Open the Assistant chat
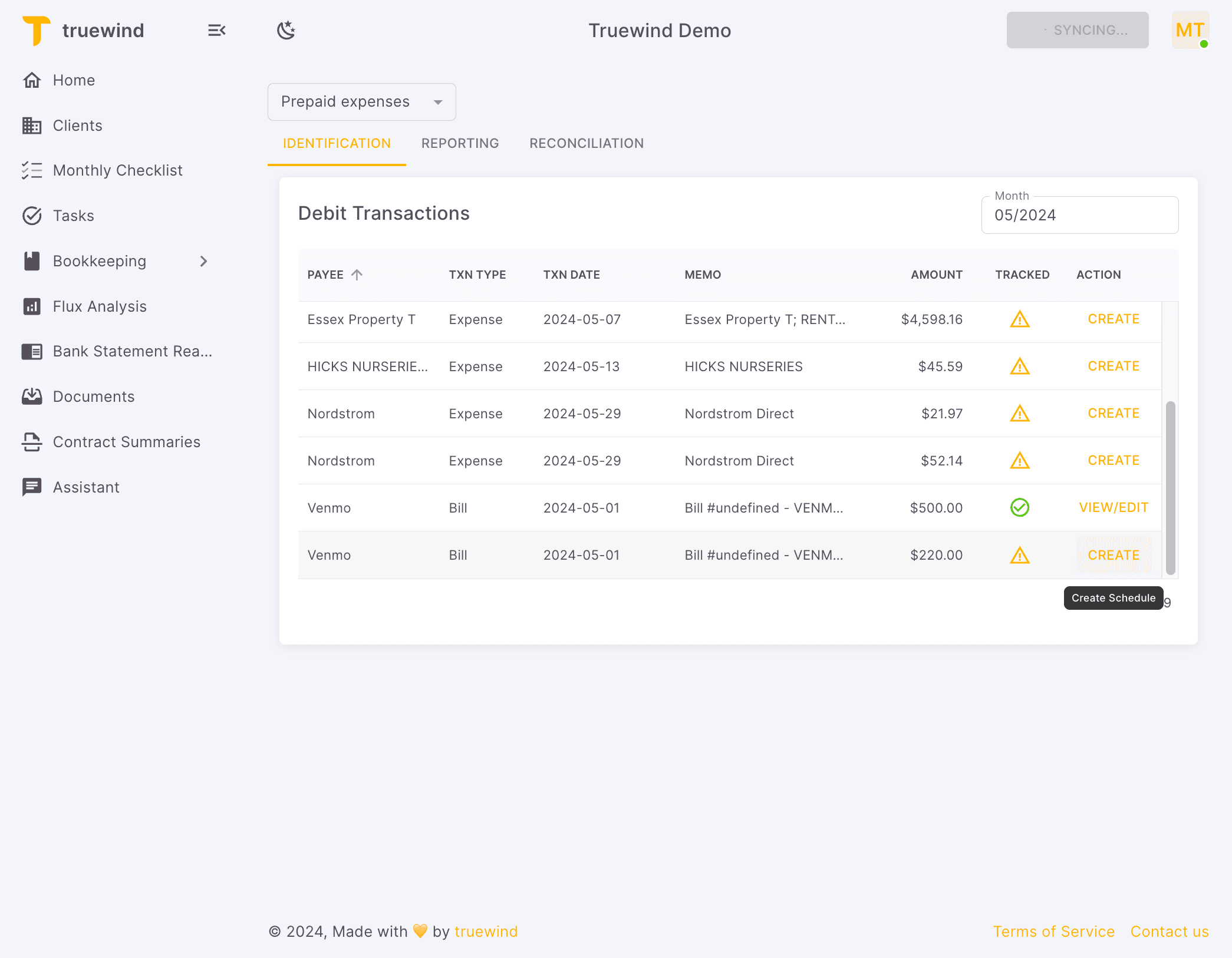The image size is (1232, 958). coord(86,487)
